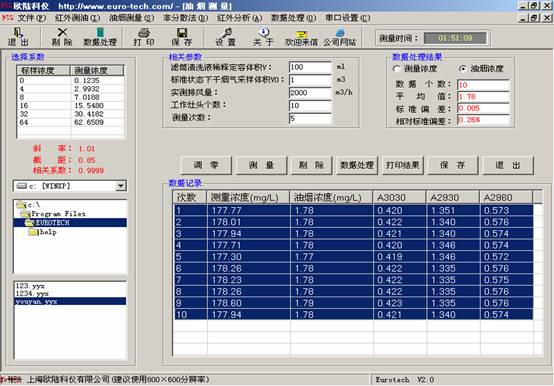
Task: Open the 文件(F) menu
Action: click(x=31, y=18)
